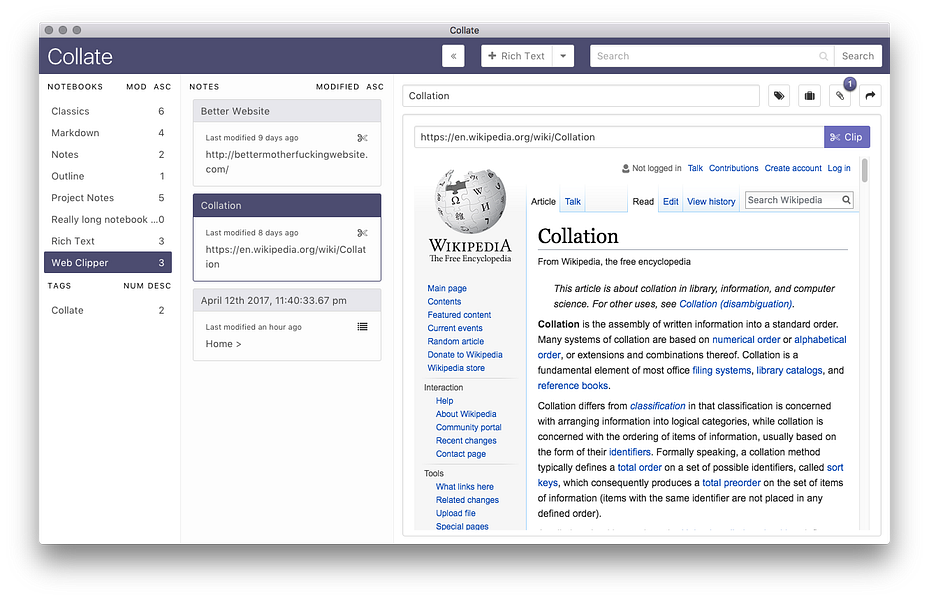Click scissors icon on Better Website note
Screen dimensions: 929x600
pyautogui.click(x=363, y=138)
